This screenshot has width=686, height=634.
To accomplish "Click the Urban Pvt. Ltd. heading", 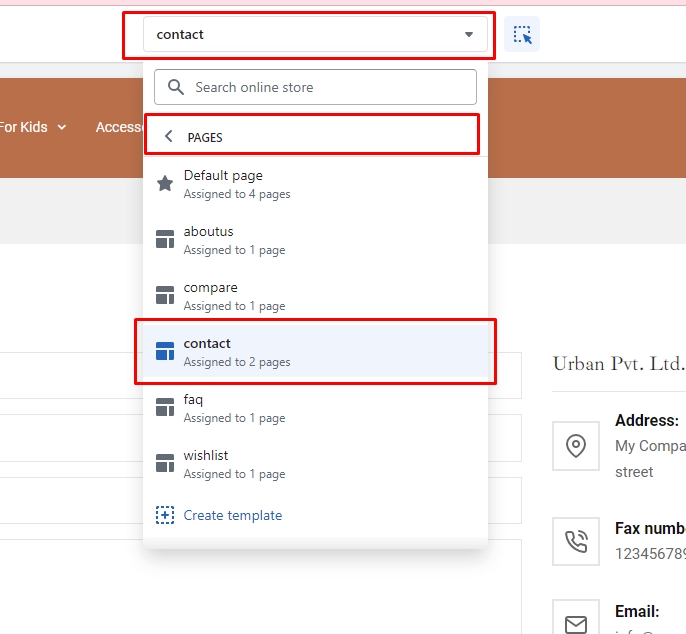I will coord(619,364).
